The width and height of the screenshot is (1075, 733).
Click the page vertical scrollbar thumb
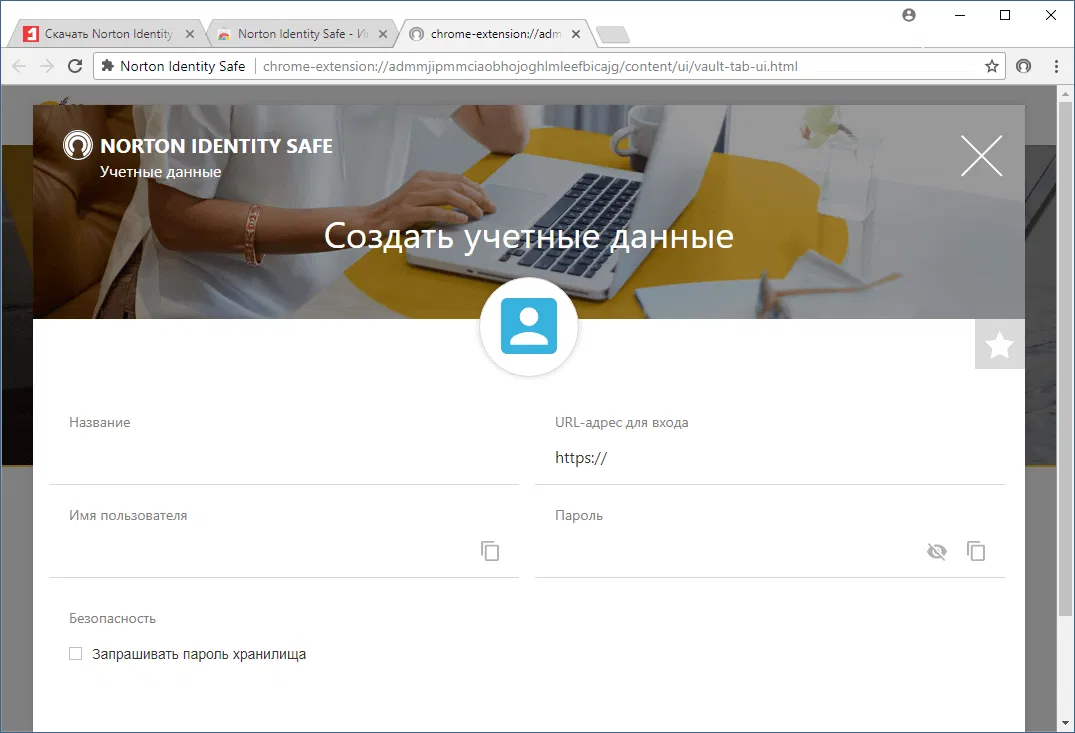[1065, 357]
